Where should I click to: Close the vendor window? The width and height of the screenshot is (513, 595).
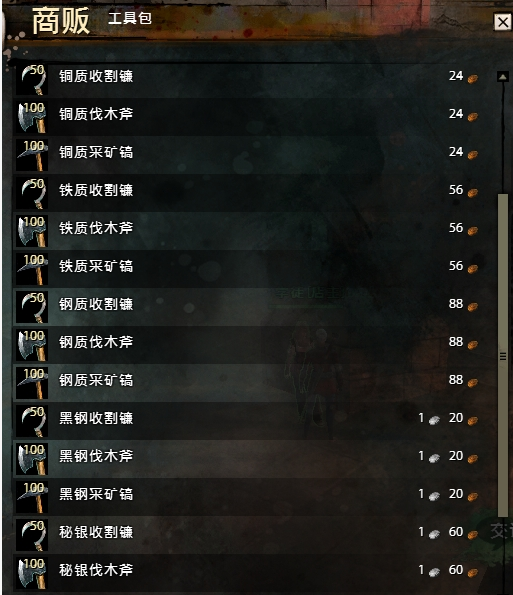(503, 22)
